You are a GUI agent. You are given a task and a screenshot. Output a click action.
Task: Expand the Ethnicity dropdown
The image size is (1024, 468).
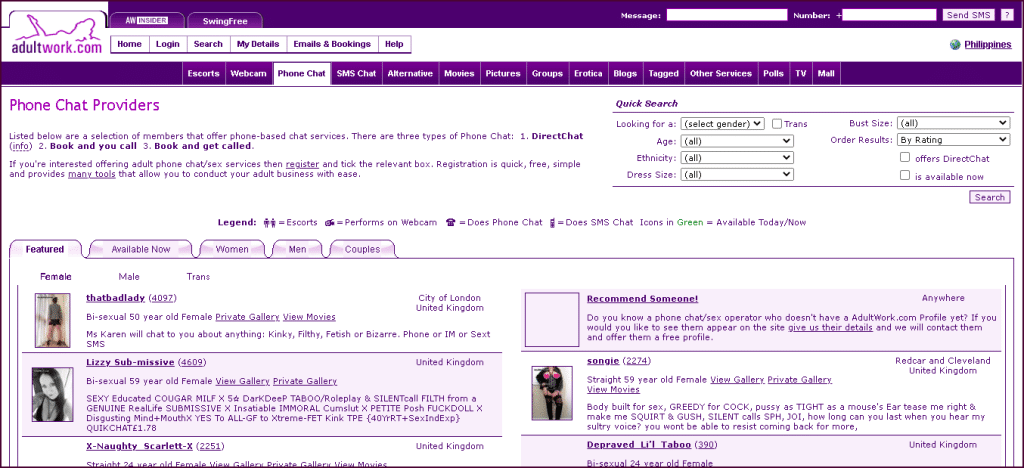tap(737, 158)
